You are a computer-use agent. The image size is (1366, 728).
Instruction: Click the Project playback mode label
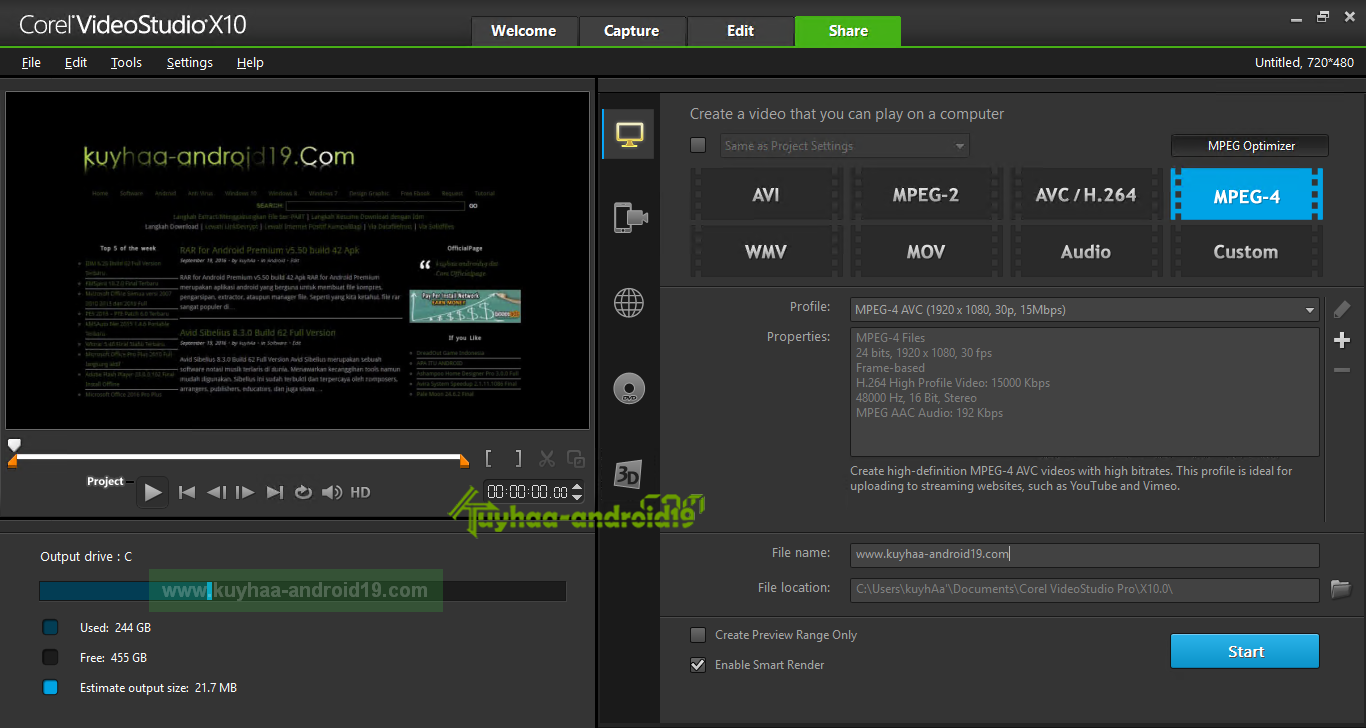105,481
